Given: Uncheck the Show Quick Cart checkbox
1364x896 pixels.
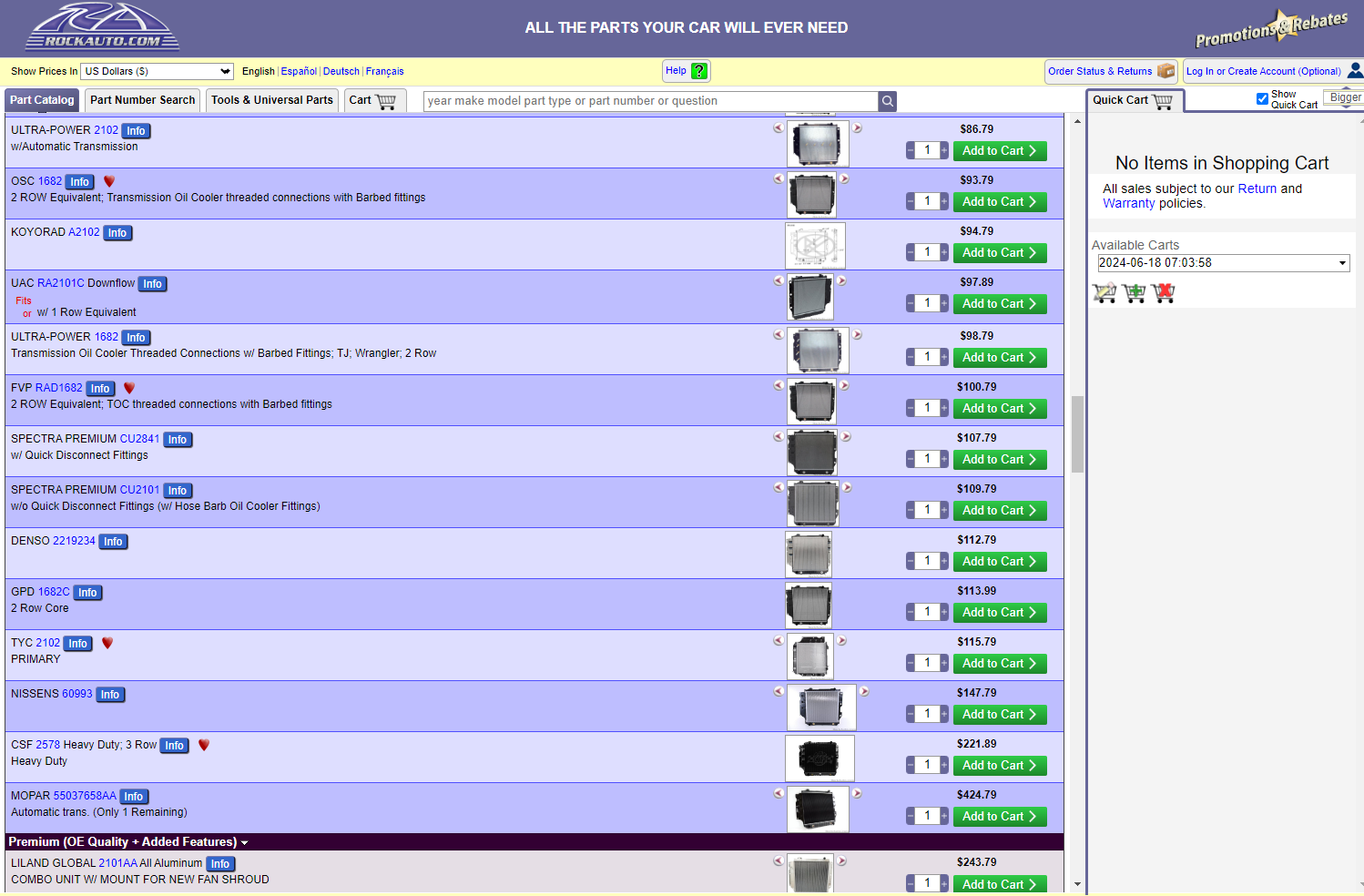Looking at the screenshot, I should (1262, 98).
